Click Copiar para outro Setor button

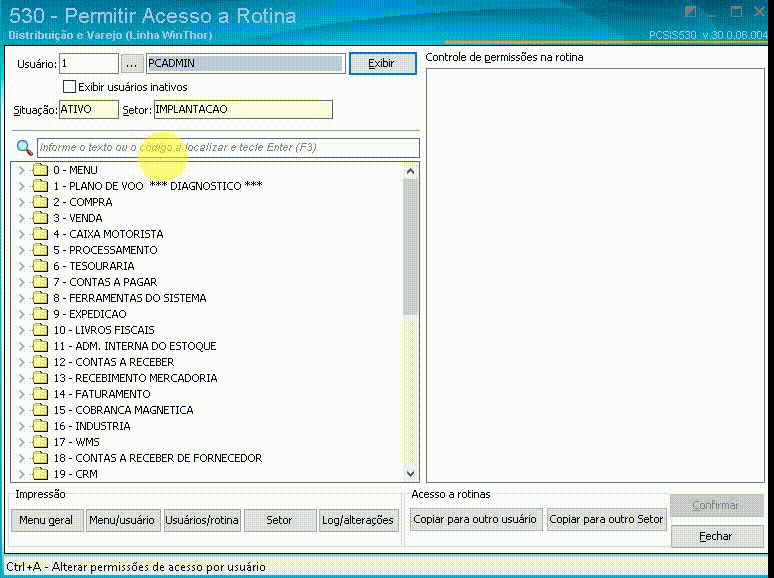click(606, 519)
